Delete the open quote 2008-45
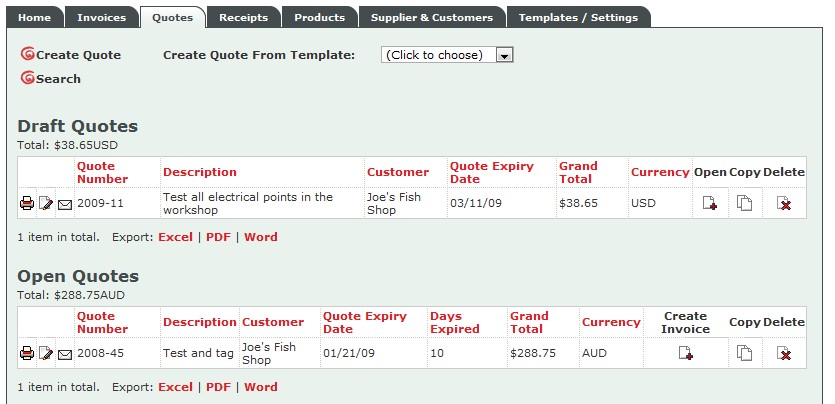The height and width of the screenshot is (404, 835). coord(784,353)
